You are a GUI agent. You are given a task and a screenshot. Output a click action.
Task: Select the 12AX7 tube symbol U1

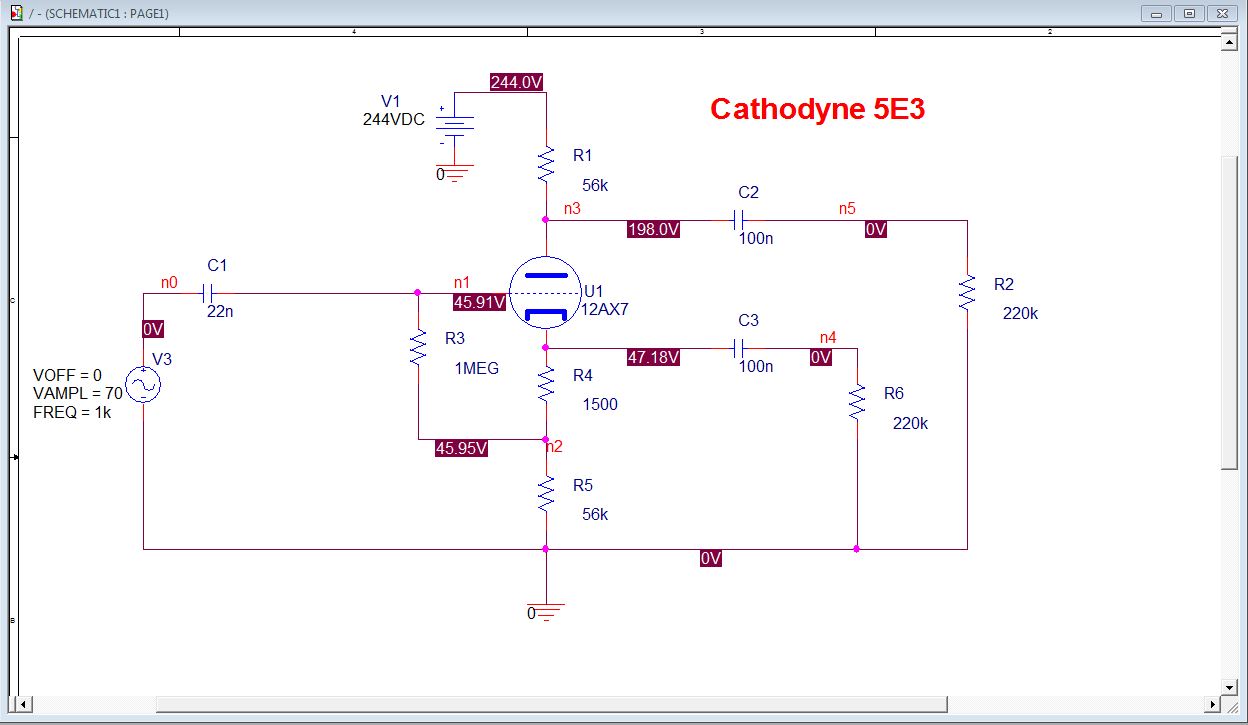(x=546, y=294)
